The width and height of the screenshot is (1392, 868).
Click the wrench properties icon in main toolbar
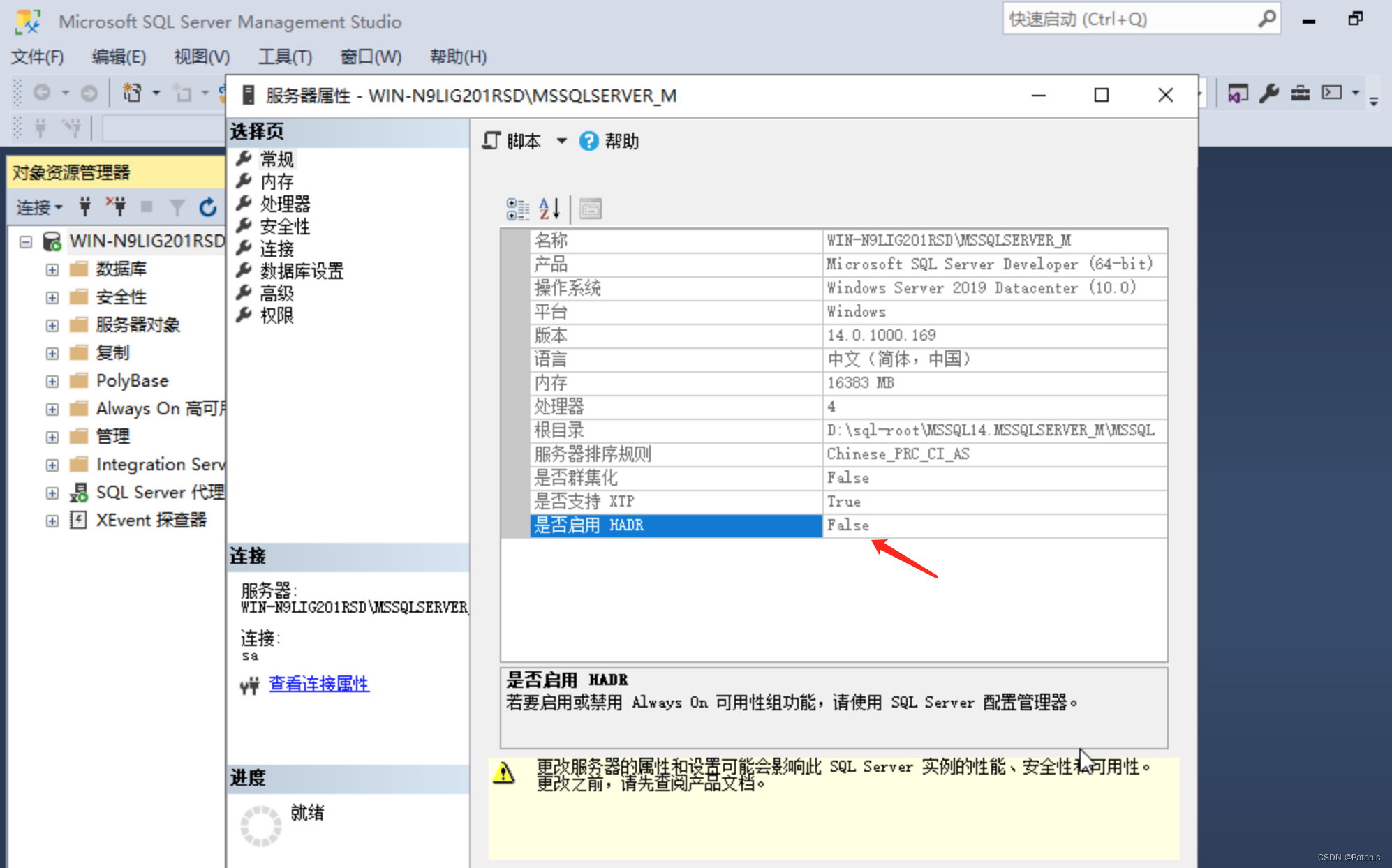coord(1268,93)
